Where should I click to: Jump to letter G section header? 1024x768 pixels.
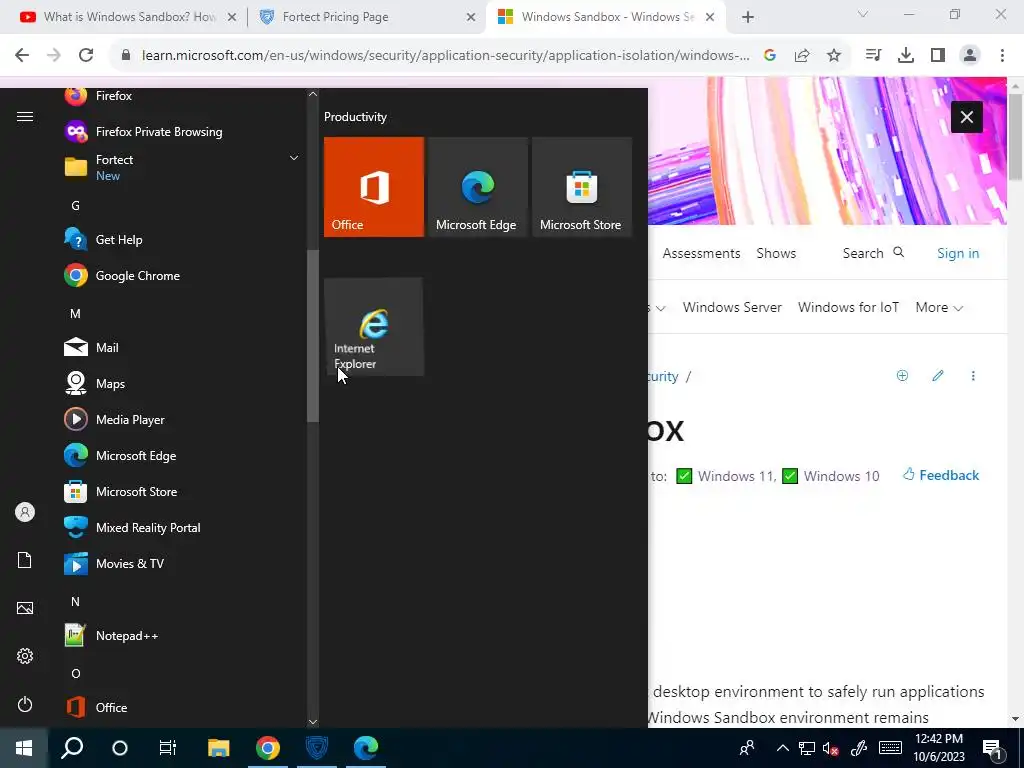coord(76,206)
